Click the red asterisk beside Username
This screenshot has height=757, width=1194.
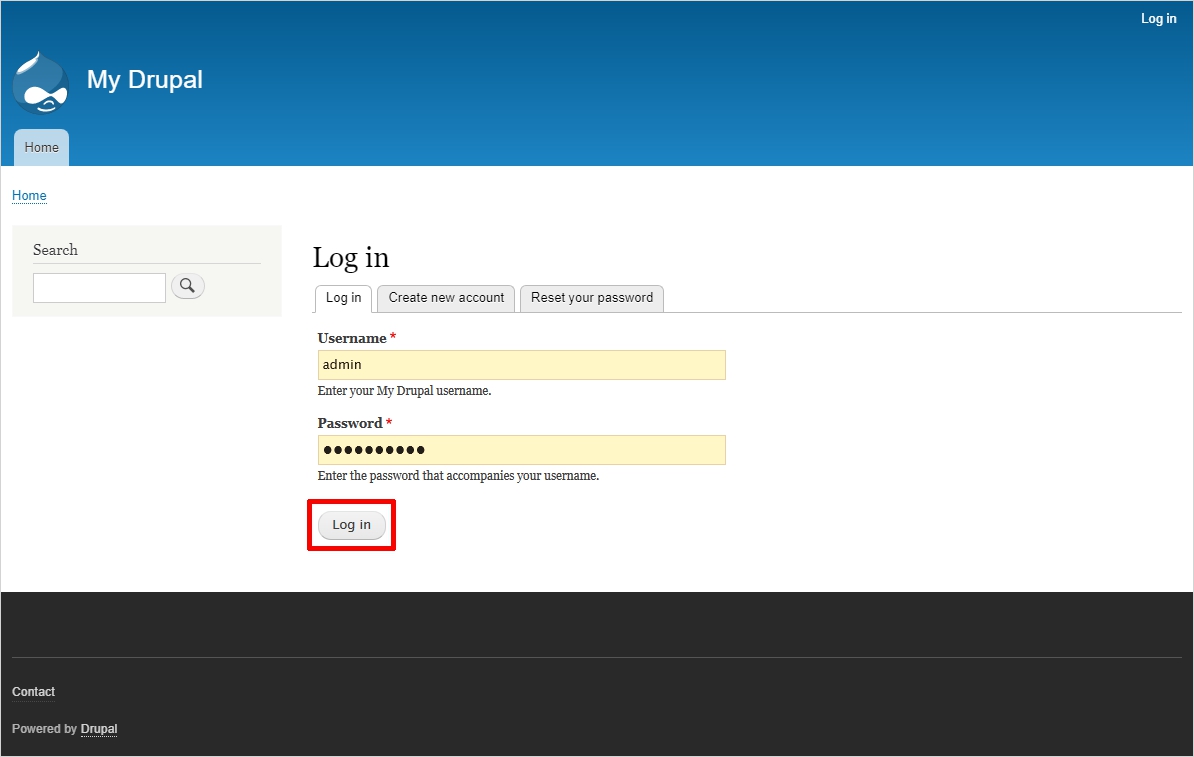click(393, 338)
